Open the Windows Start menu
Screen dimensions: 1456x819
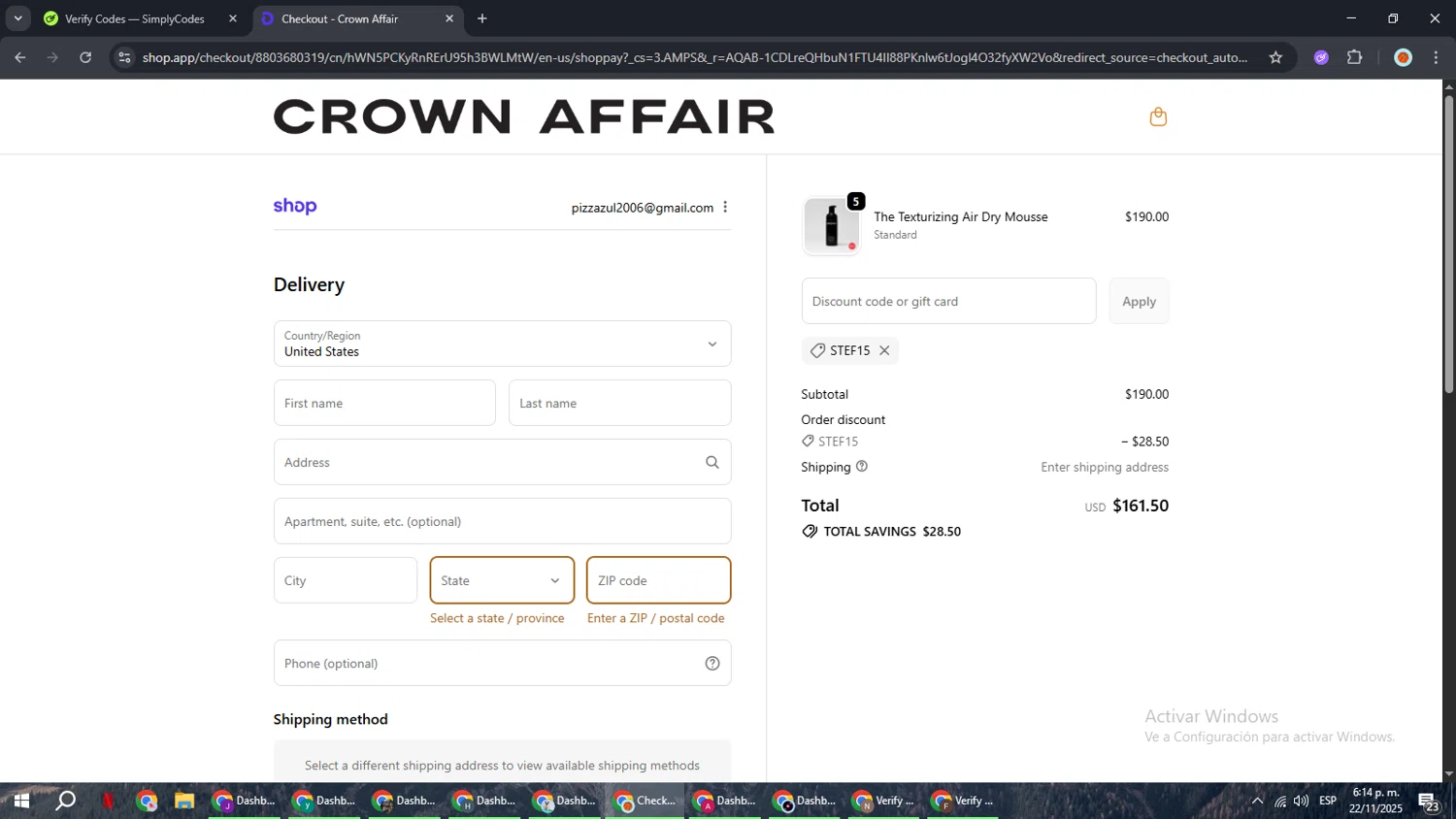click(x=21, y=801)
